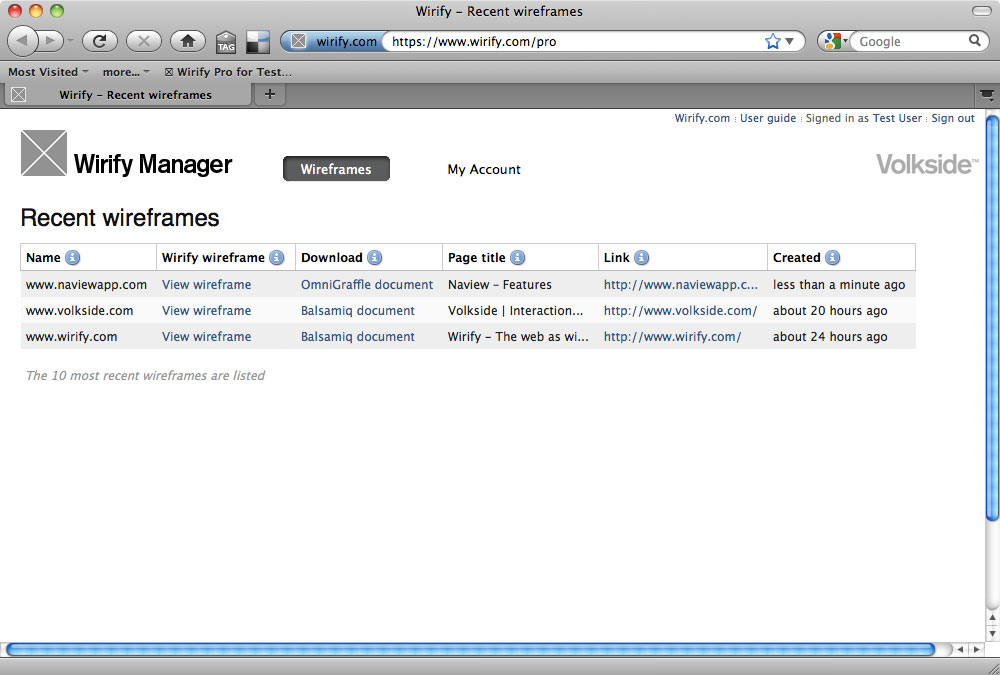The height and width of the screenshot is (675, 1000).
Task: Click the scroll down arrow
Action: pos(992,633)
